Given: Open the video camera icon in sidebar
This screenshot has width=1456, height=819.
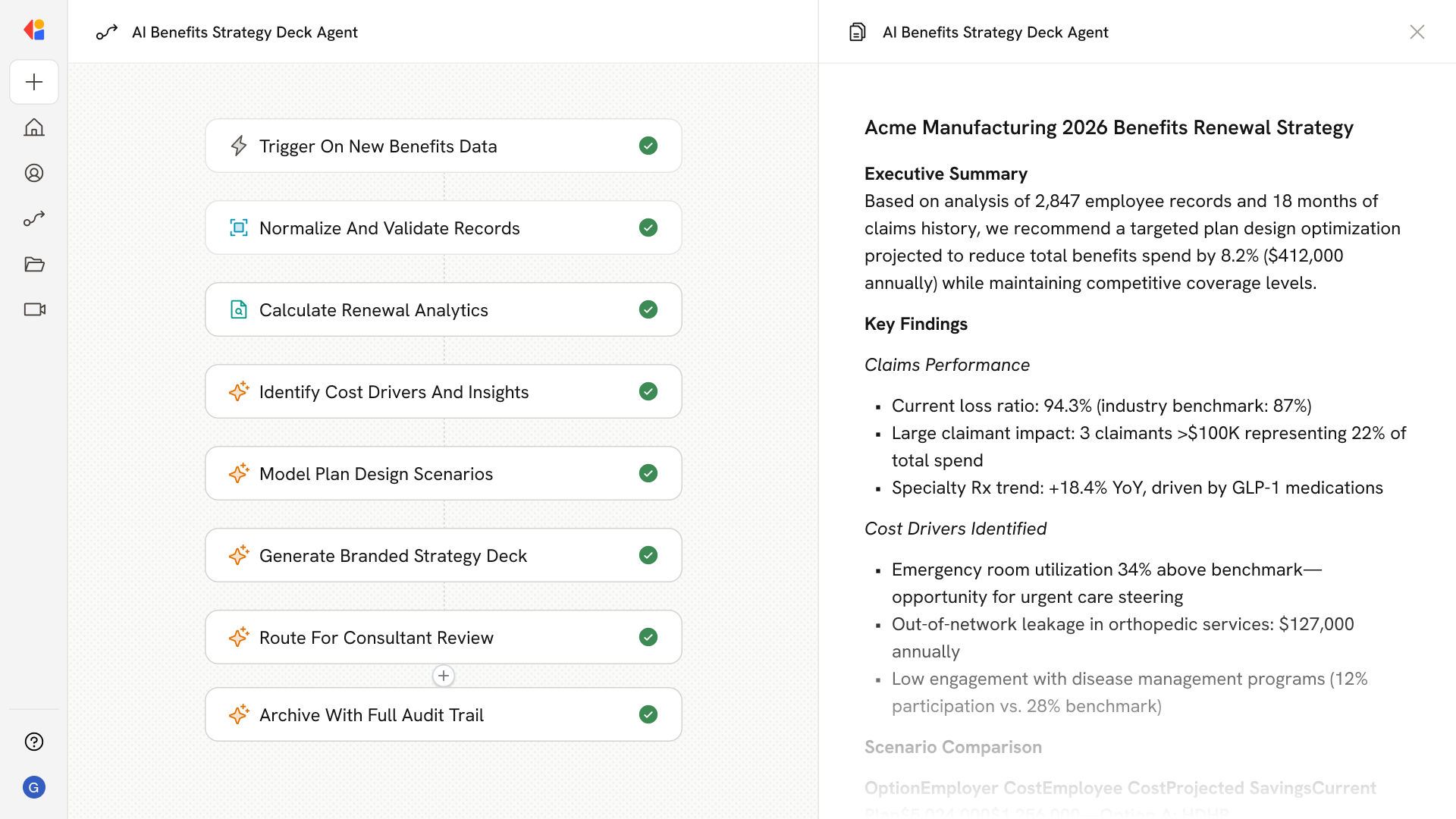Looking at the screenshot, I should tap(34, 309).
